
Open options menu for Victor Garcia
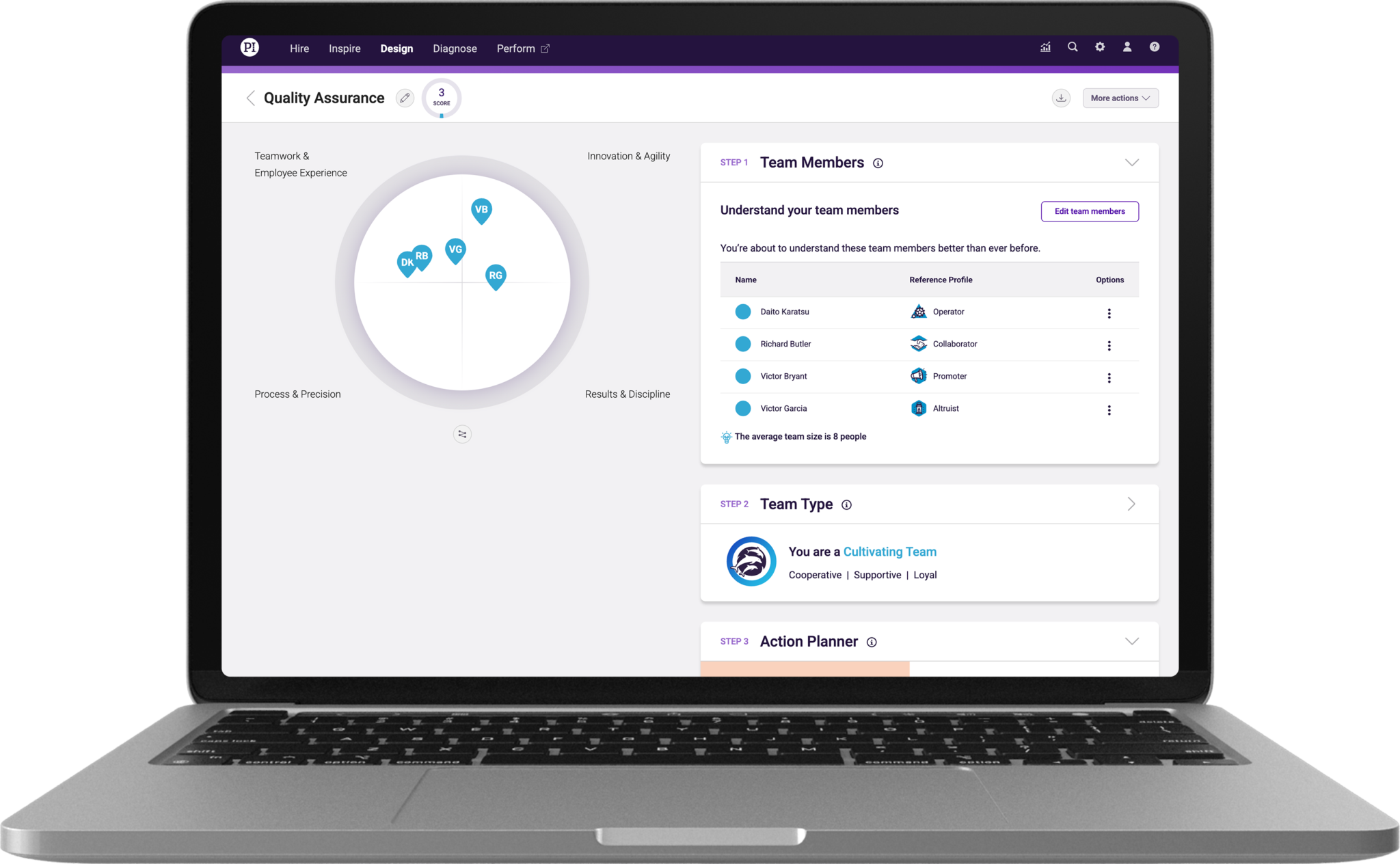(x=1109, y=409)
